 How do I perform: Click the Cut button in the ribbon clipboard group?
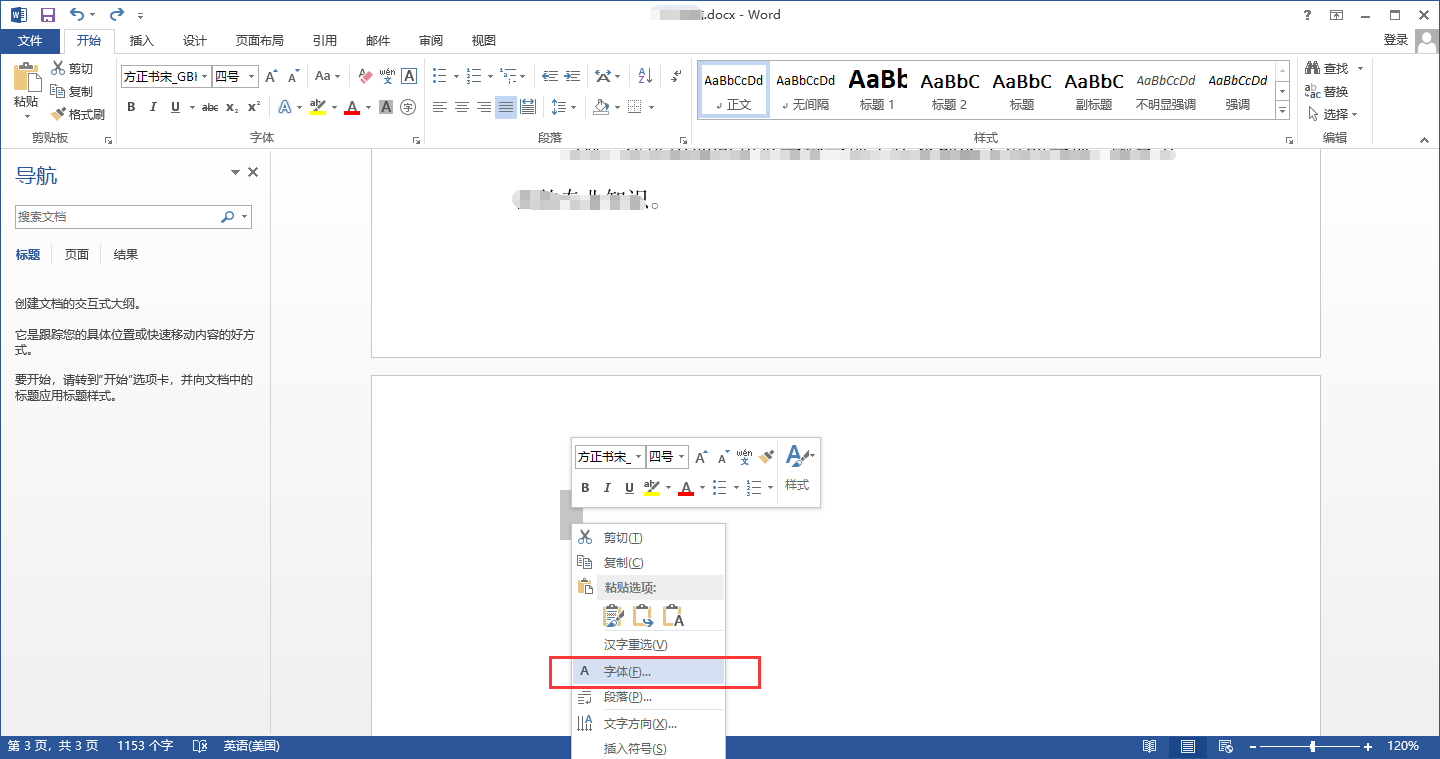(x=72, y=68)
